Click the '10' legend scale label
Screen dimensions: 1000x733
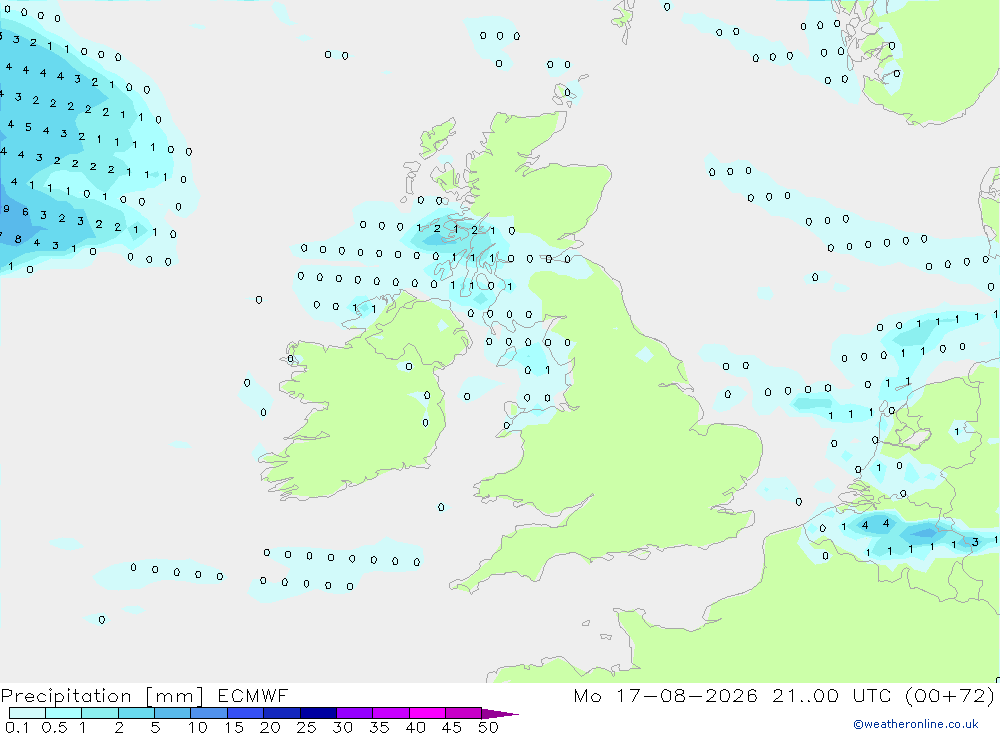tap(198, 727)
